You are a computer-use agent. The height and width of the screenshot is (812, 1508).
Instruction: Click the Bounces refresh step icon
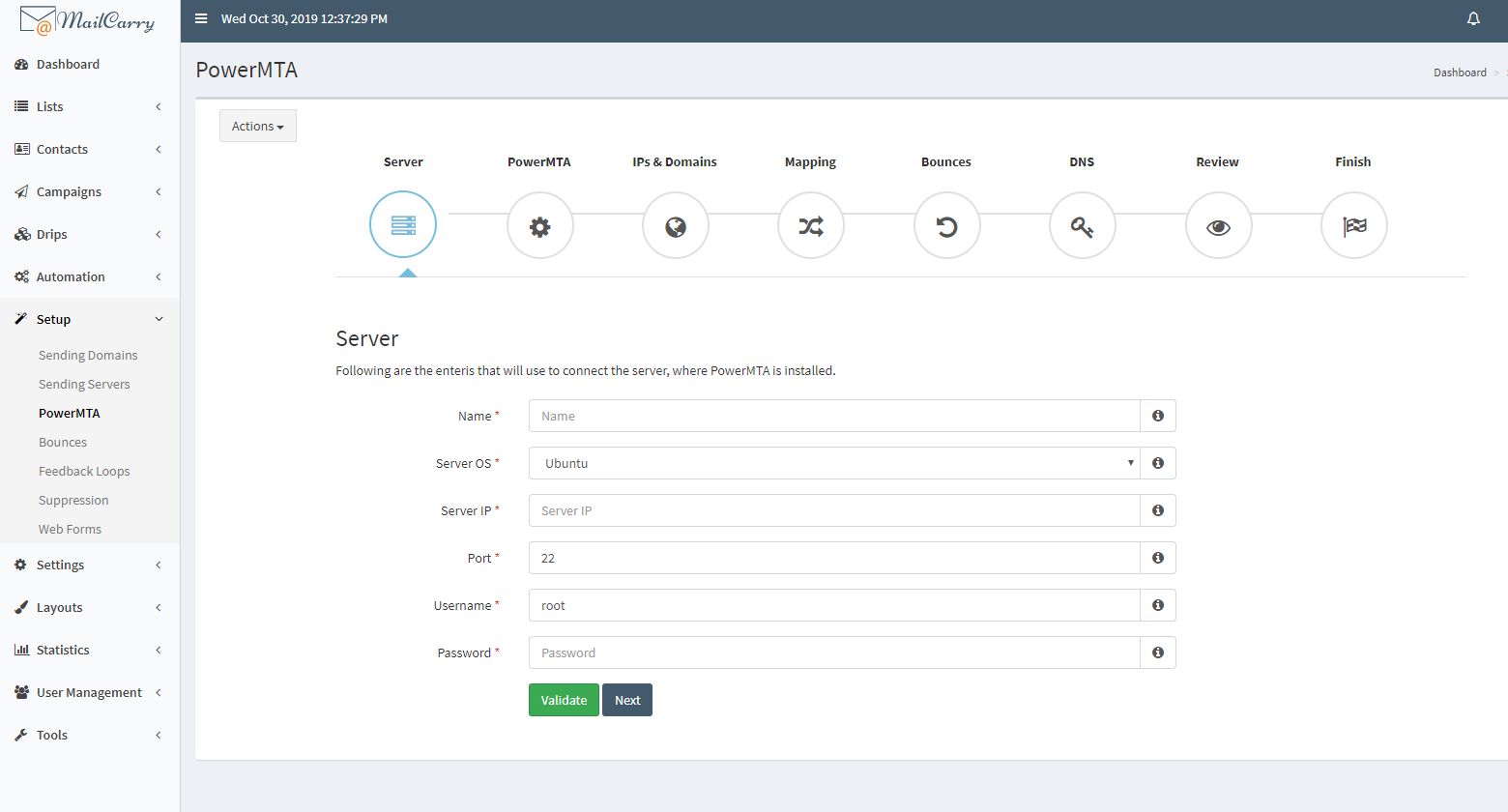947,226
